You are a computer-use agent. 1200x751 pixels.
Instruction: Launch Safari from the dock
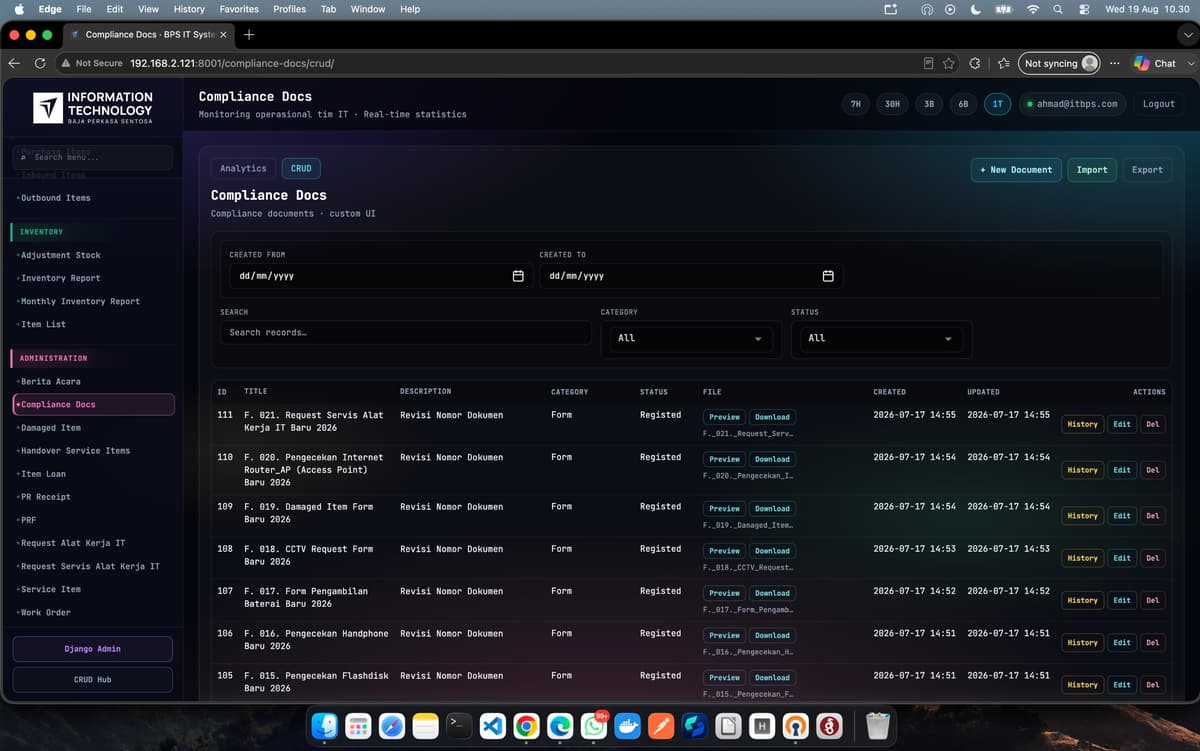point(392,727)
